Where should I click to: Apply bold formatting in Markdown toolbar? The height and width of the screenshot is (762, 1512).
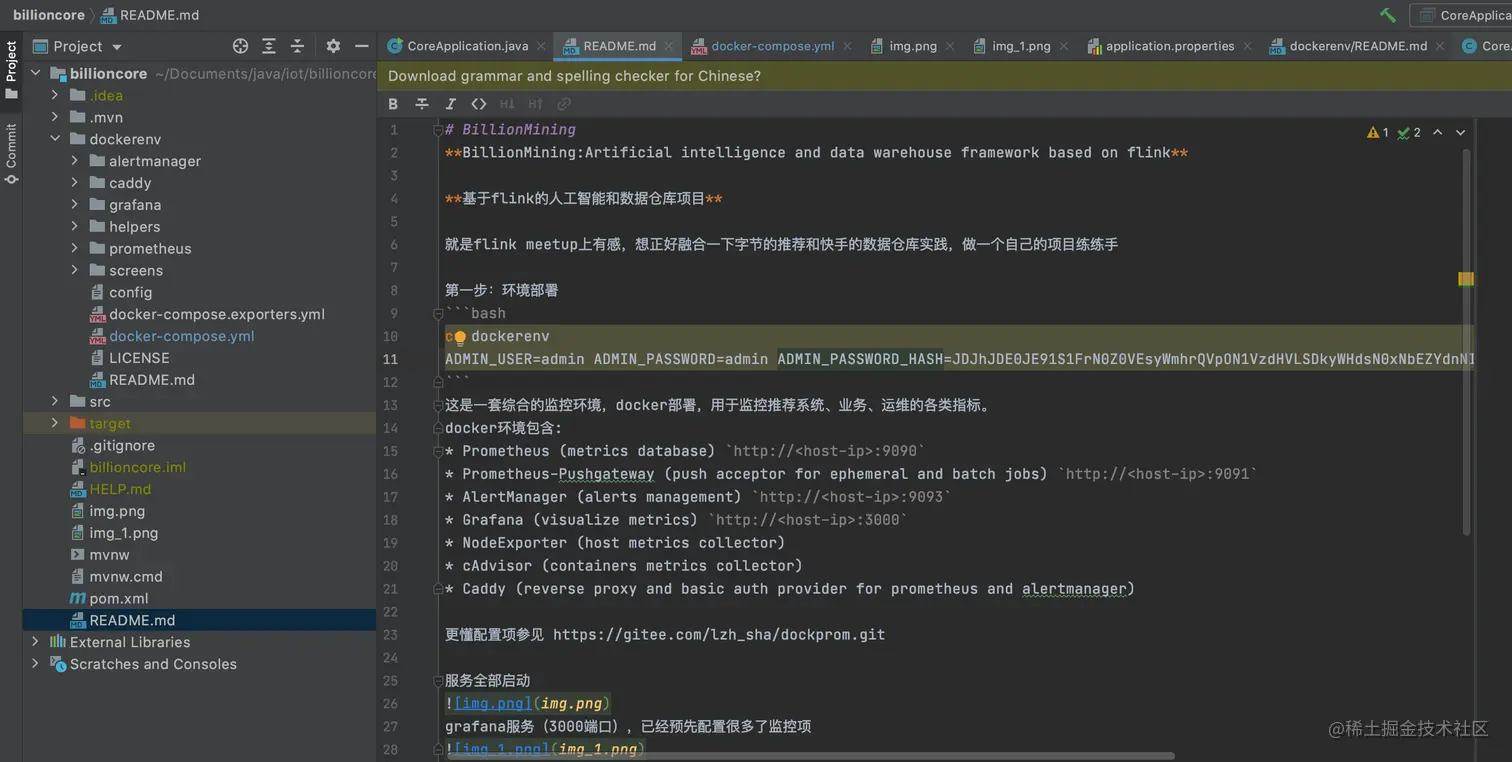pos(393,104)
